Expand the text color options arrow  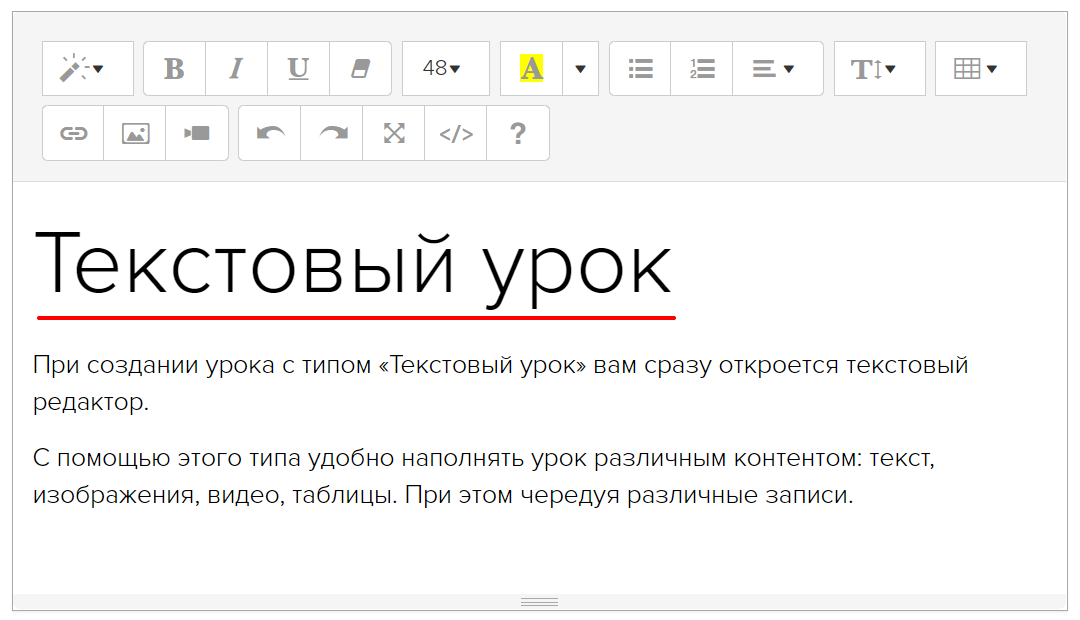click(580, 69)
